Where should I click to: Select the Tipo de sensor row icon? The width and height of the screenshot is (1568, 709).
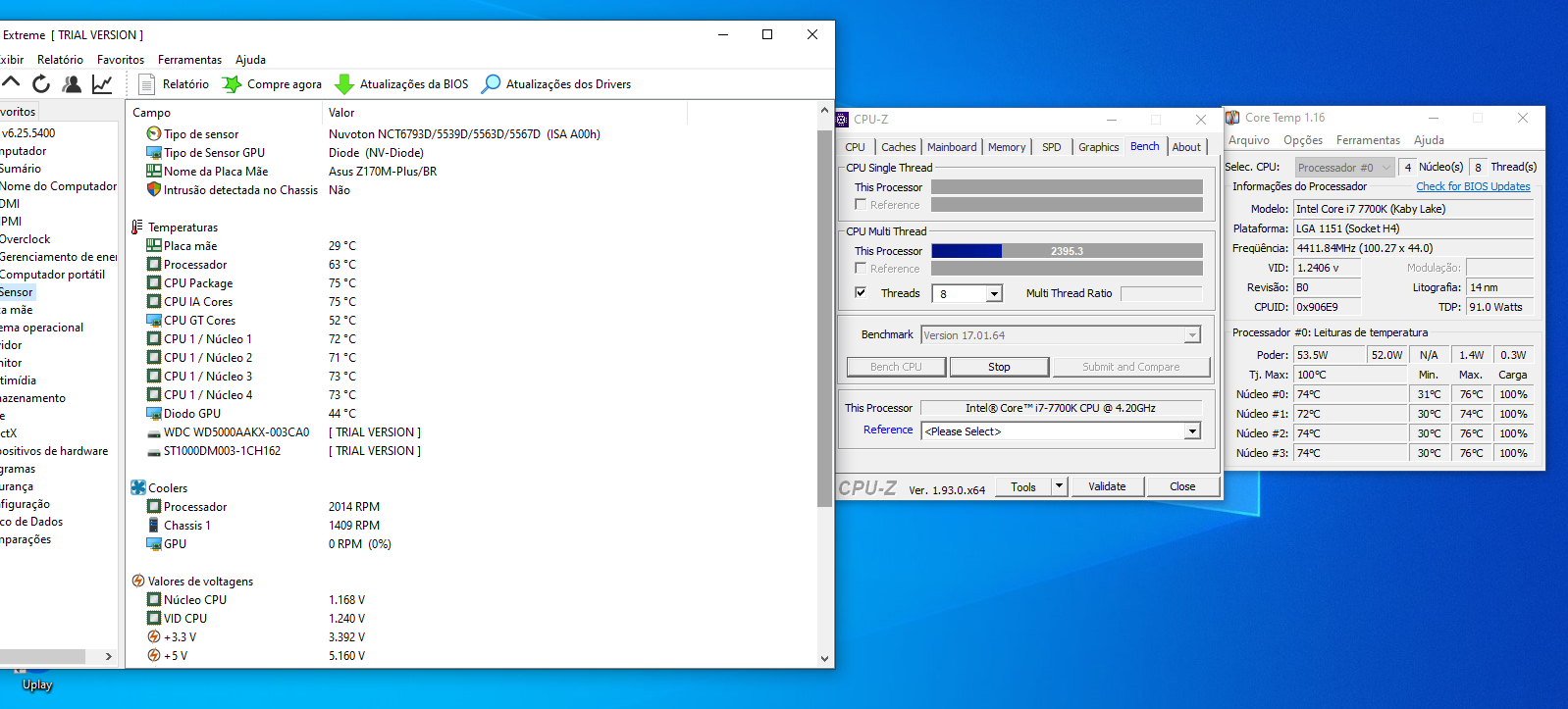click(x=154, y=134)
